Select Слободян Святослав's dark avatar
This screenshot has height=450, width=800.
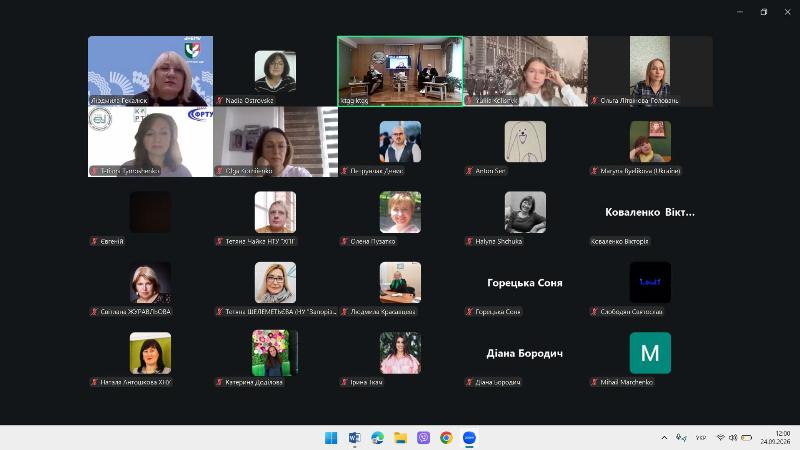[x=650, y=282]
